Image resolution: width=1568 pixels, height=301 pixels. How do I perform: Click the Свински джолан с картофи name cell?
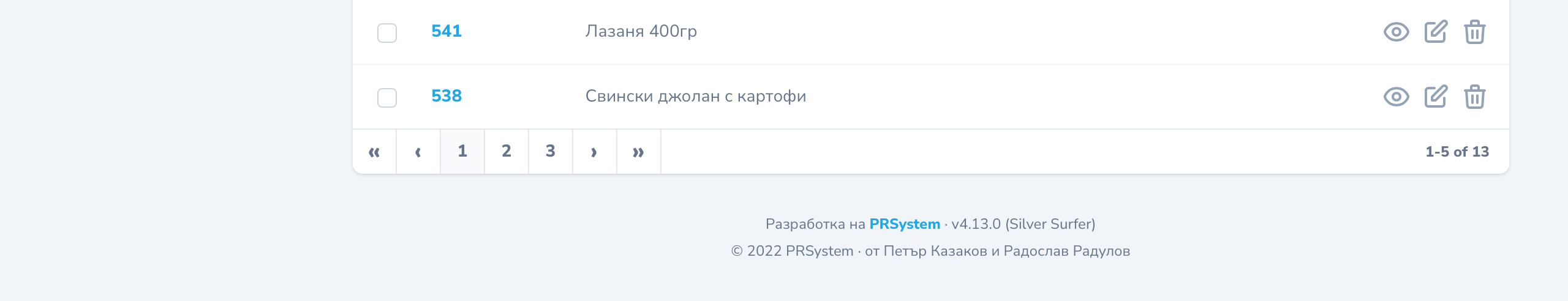[x=696, y=96]
